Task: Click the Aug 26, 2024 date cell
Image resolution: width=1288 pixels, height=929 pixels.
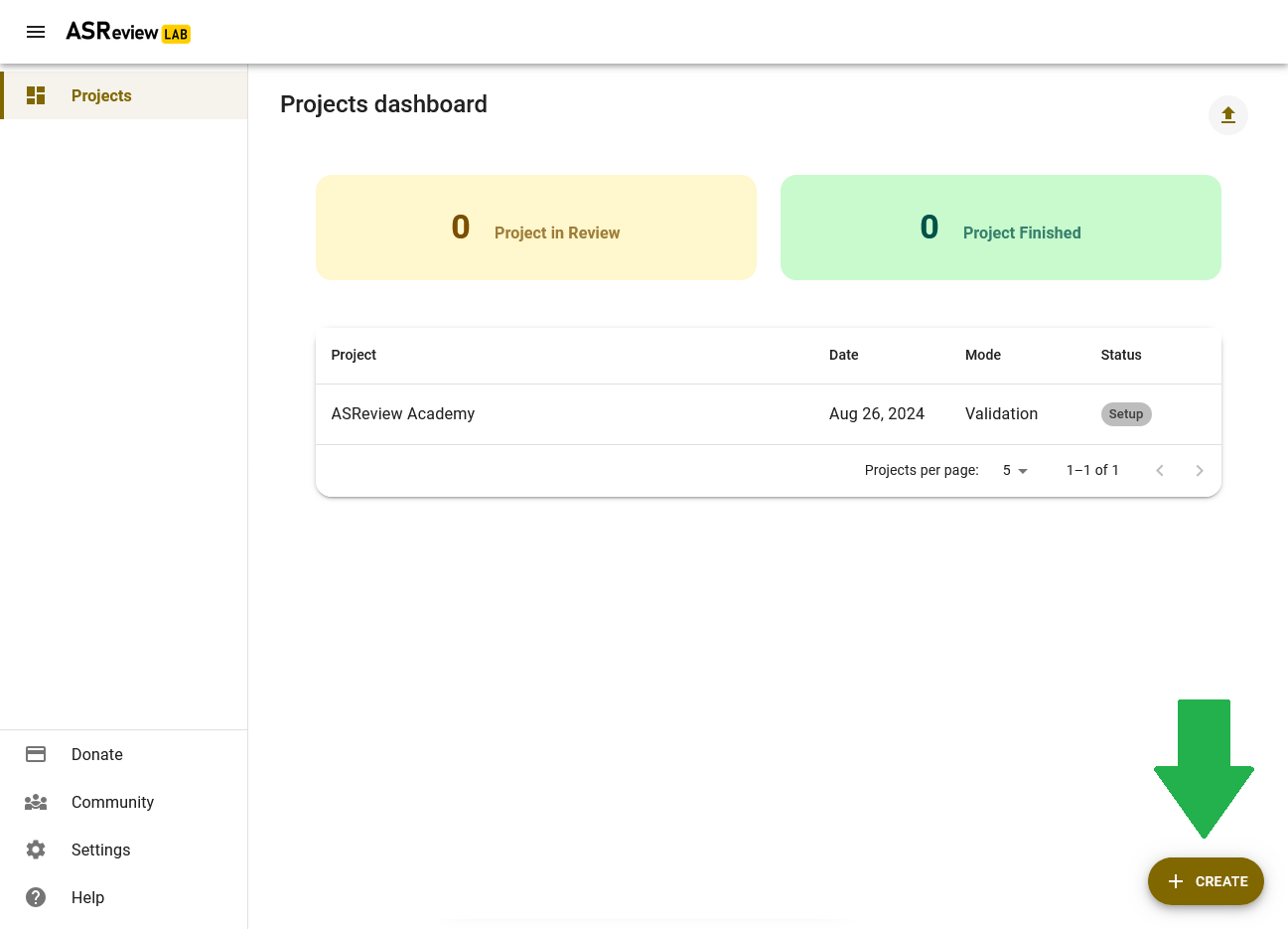Action: pos(877,414)
